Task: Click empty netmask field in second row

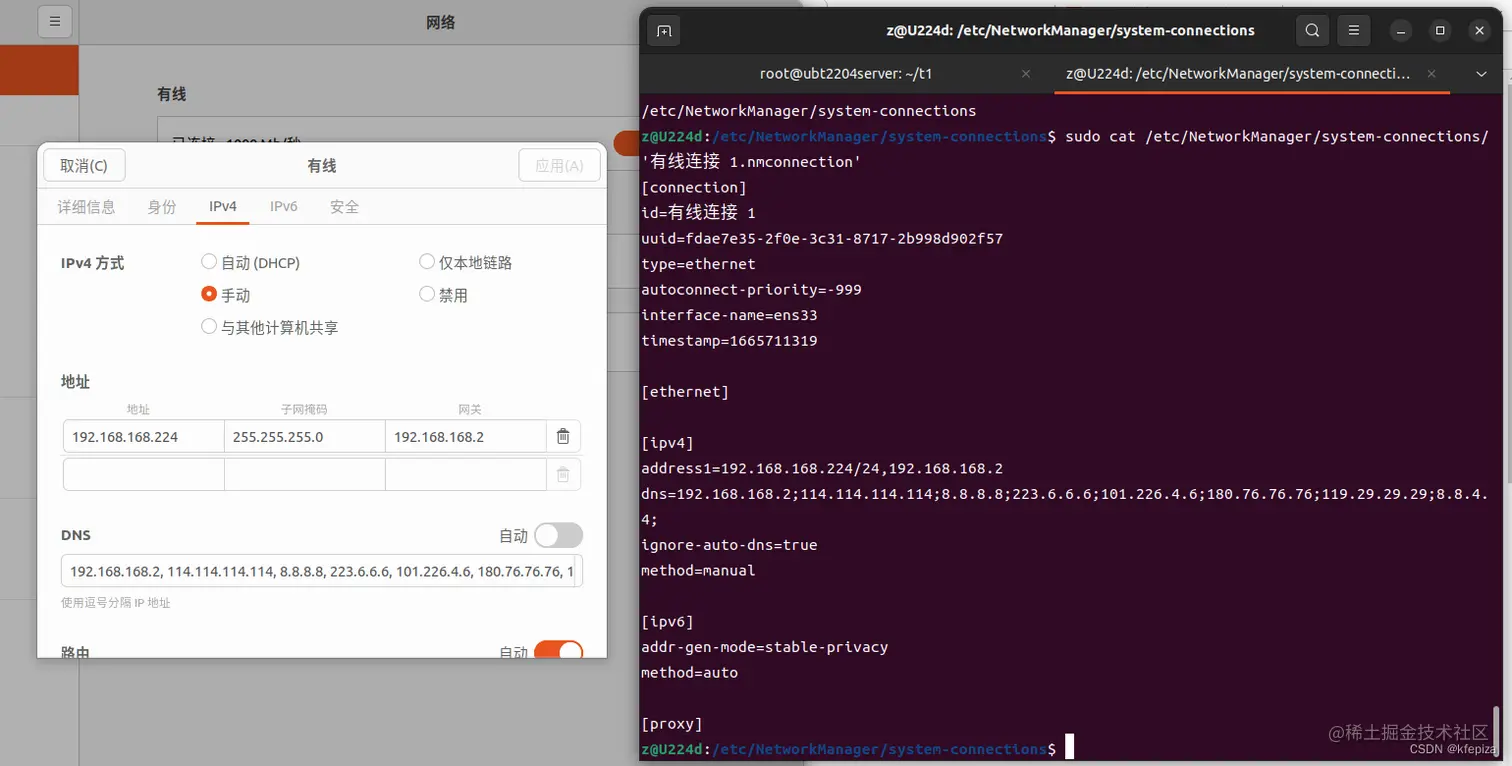Action: pos(305,475)
